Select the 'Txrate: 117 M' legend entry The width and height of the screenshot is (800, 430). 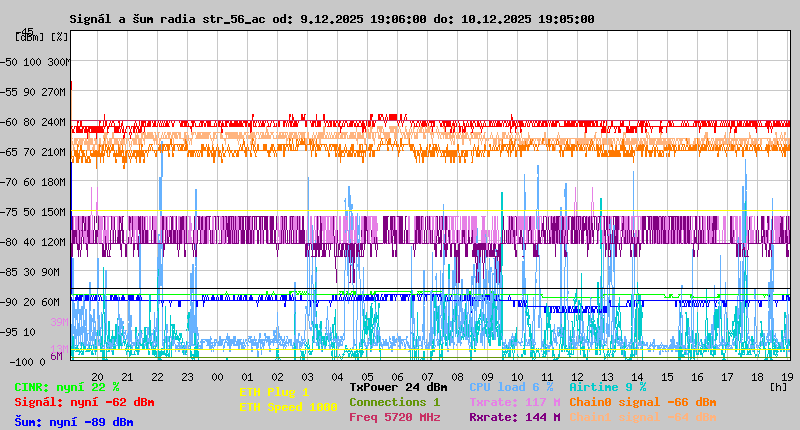tap(514, 402)
